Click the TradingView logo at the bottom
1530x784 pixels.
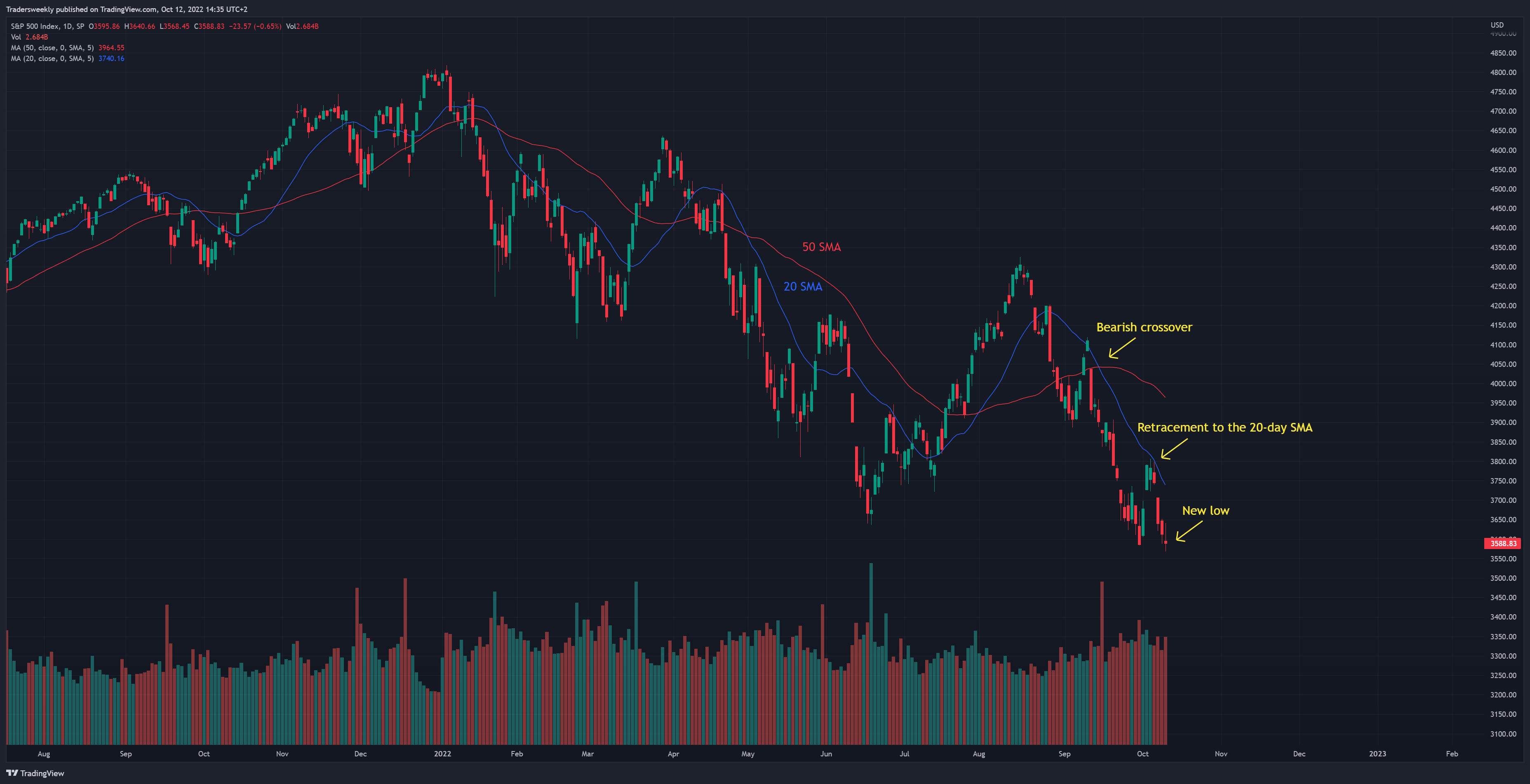click(x=35, y=773)
